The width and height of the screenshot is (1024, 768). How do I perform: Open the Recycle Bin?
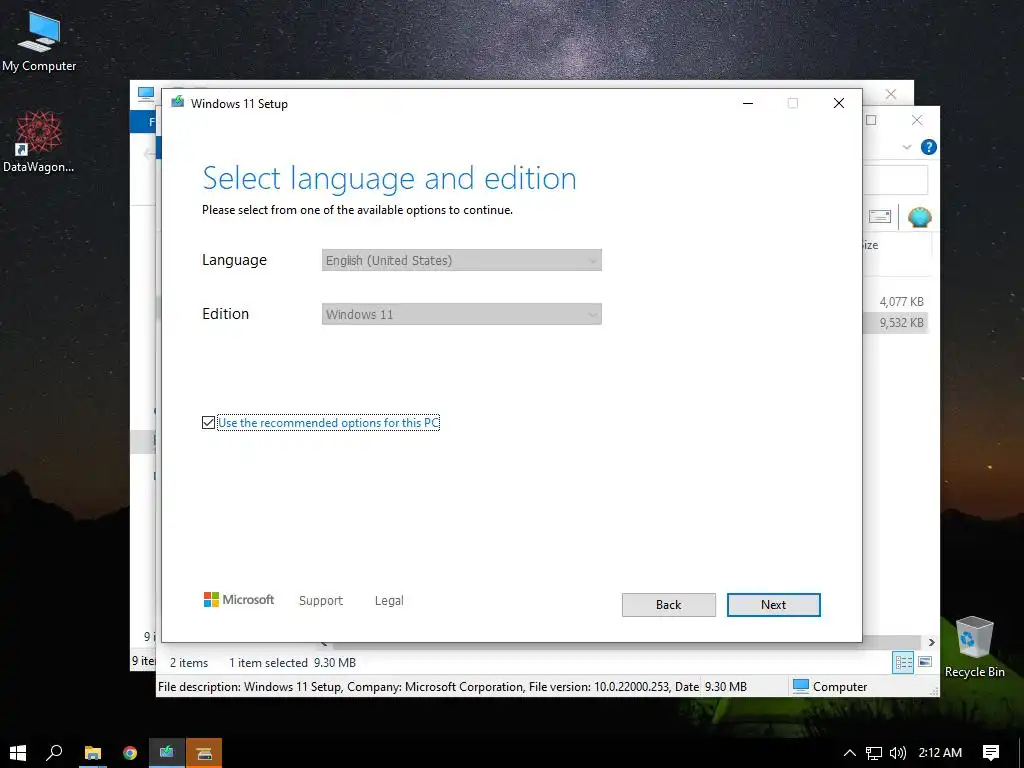pyautogui.click(x=974, y=647)
